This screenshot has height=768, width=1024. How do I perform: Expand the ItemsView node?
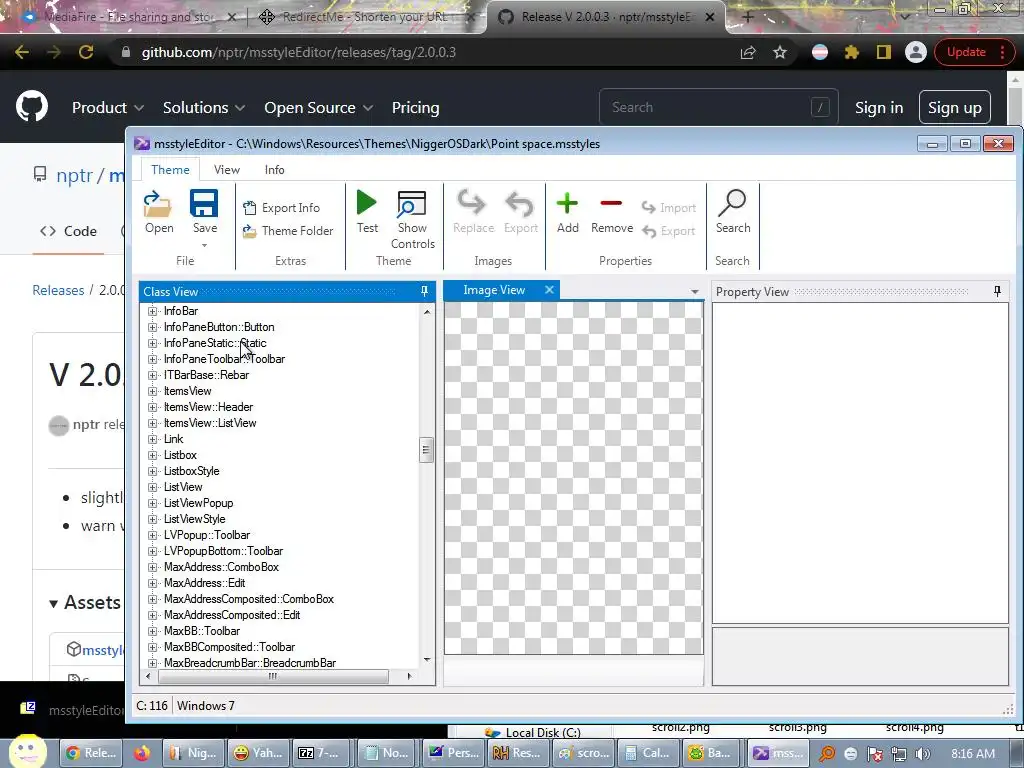tap(153, 391)
